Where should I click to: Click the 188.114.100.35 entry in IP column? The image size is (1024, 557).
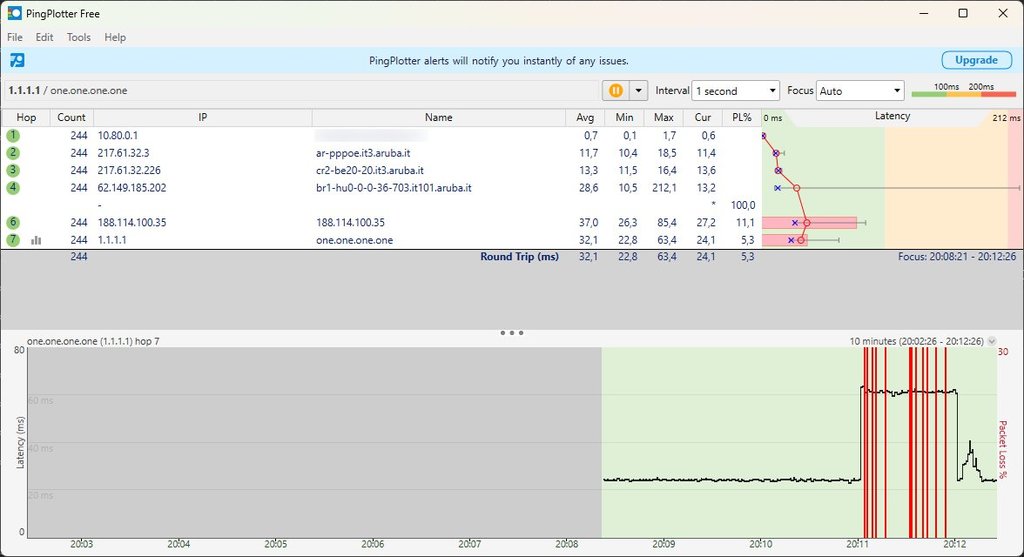(x=132, y=222)
